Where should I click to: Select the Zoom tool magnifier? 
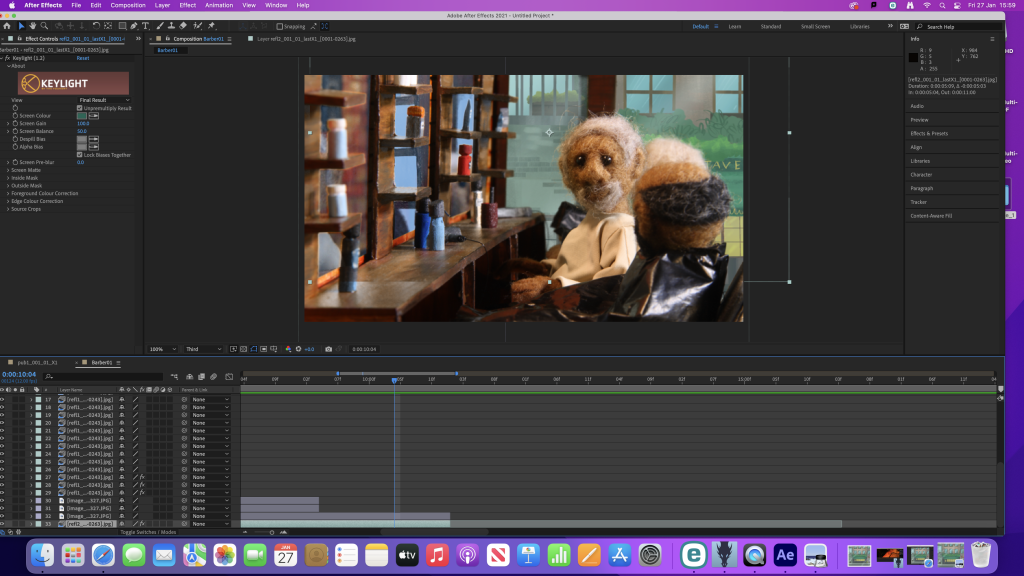[x=44, y=26]
